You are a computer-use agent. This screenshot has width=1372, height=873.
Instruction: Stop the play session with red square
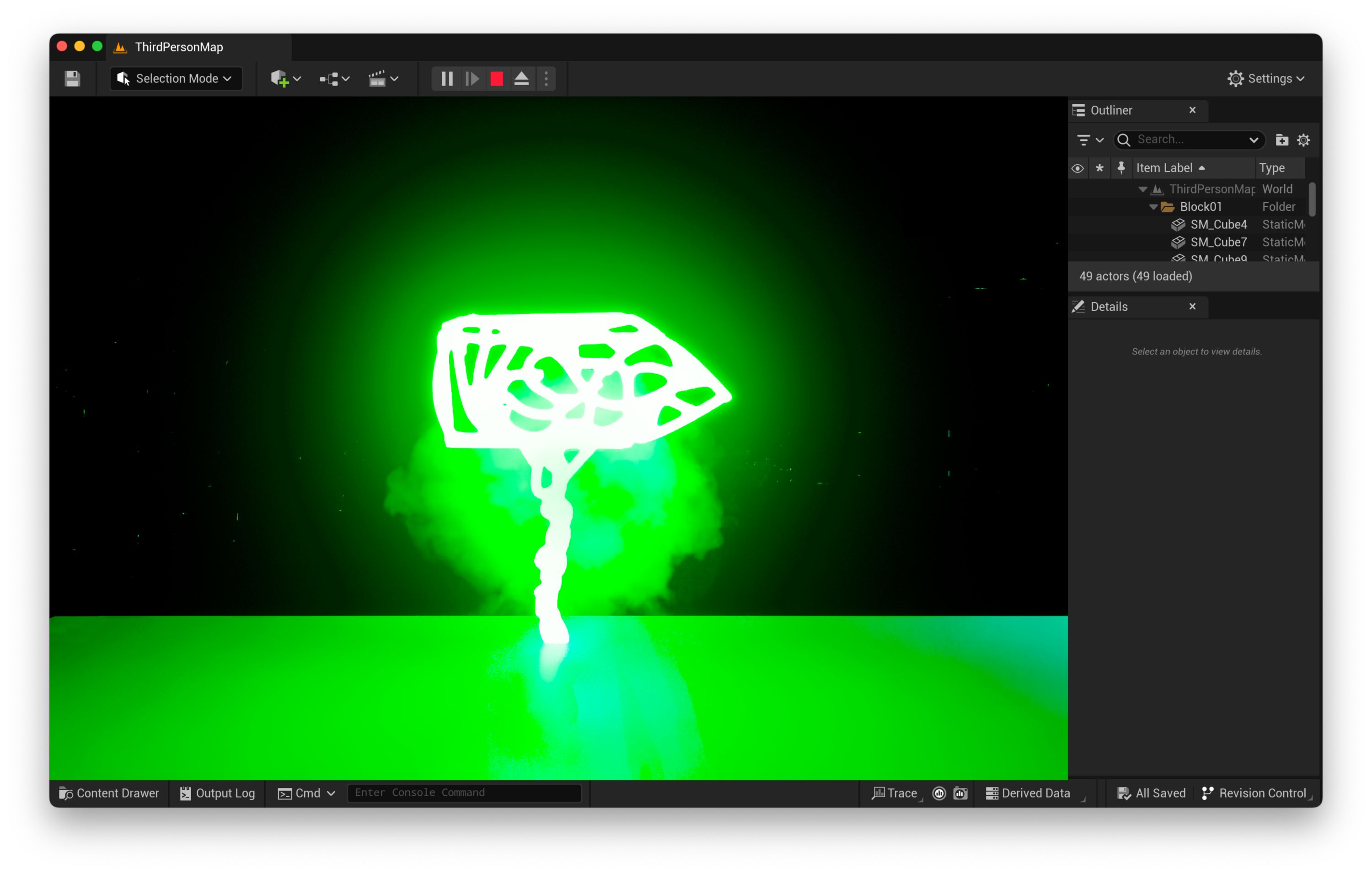click(497, 79)
